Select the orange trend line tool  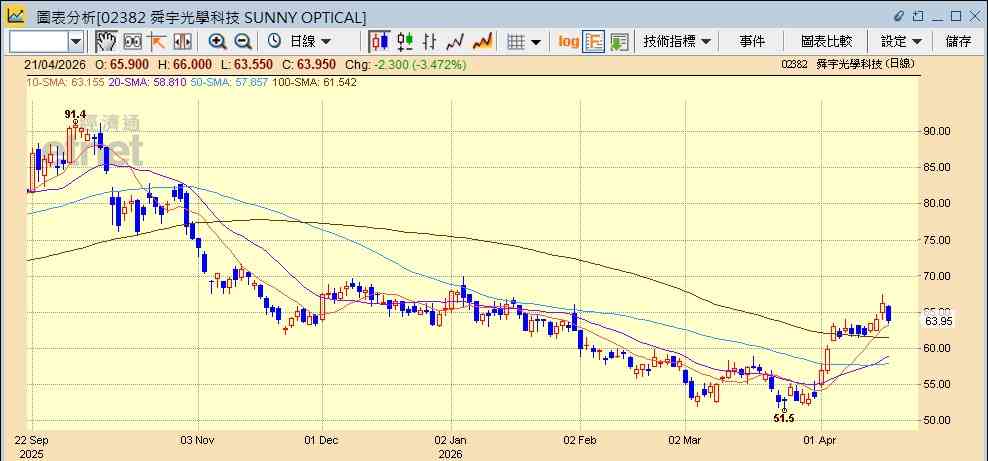(156, 42)
